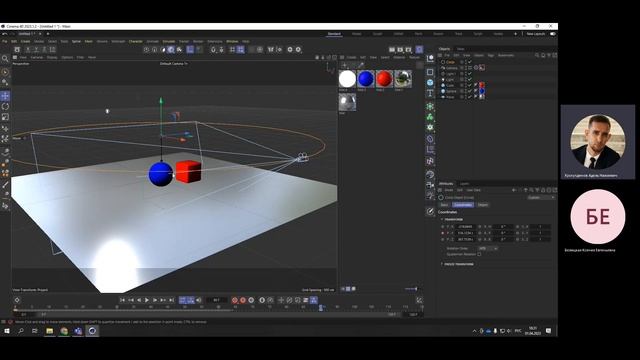
Task: Click the new material plus icon
Action: (x=344, y=65)
